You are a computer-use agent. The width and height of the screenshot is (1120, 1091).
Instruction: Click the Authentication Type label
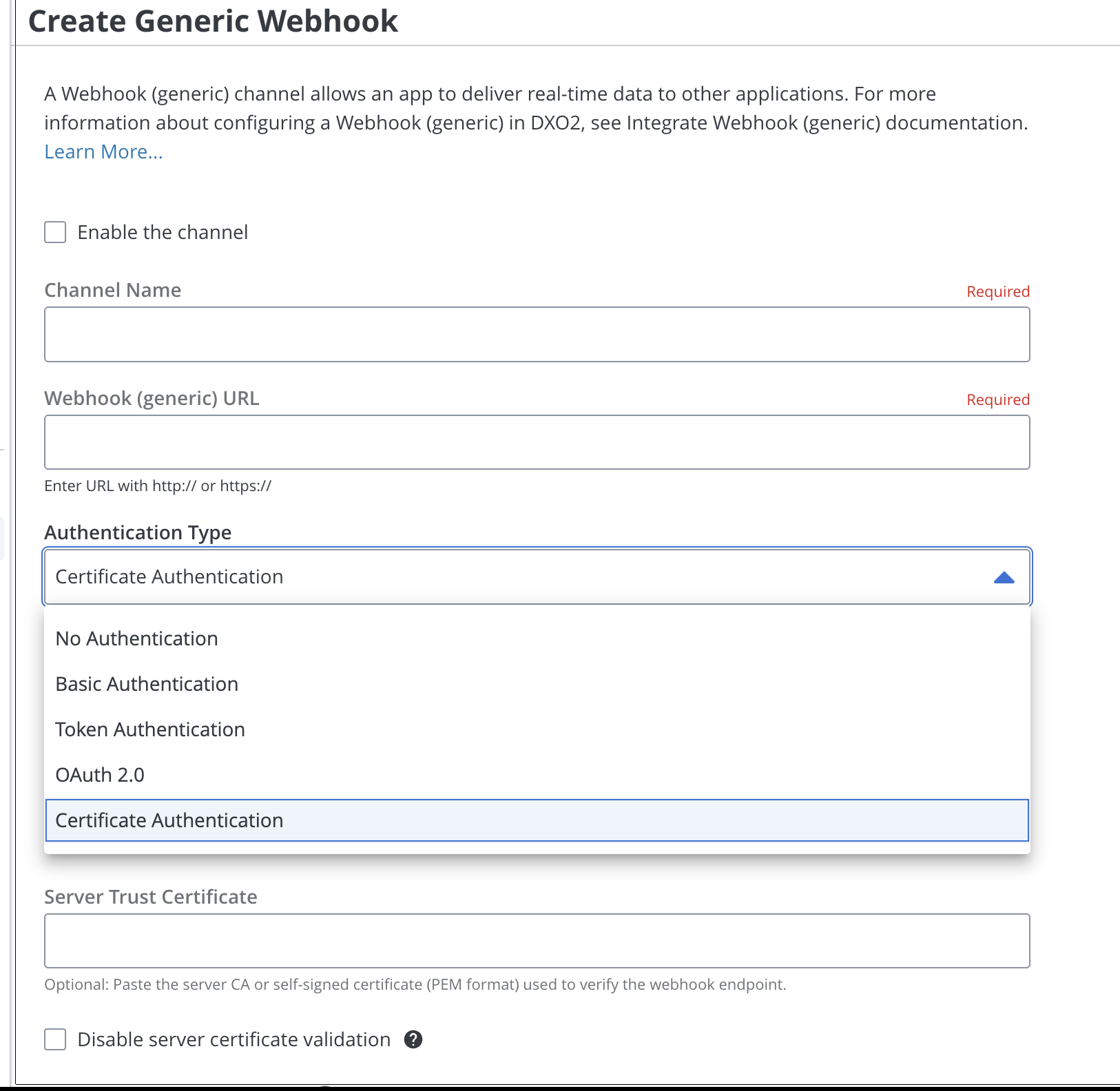click(138, 532)
